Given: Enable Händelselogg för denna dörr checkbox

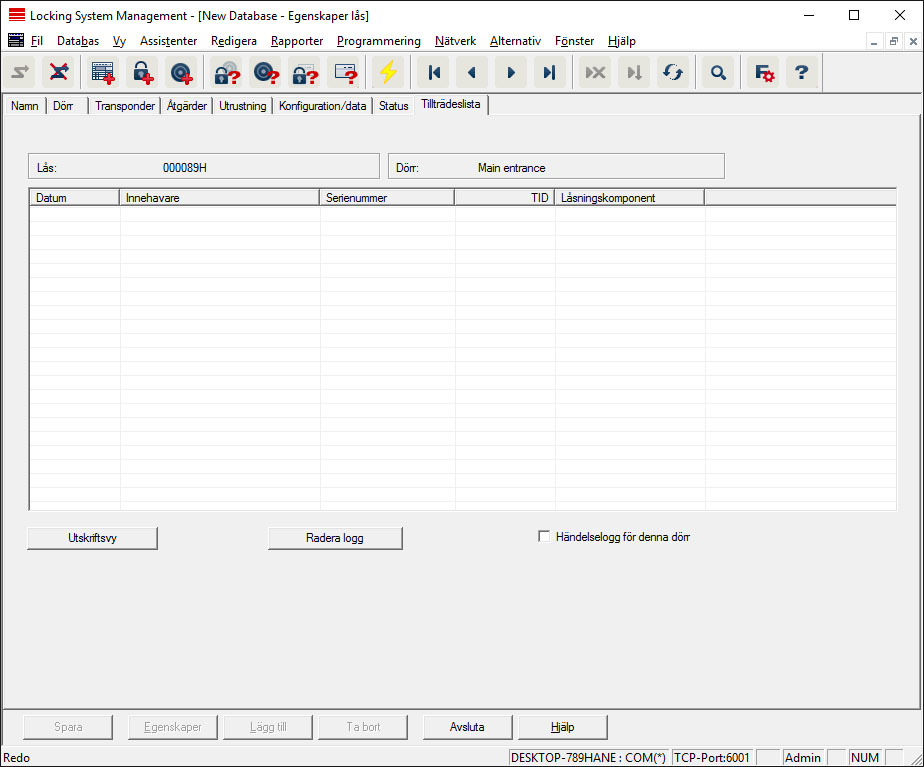Looking at the screenshot, I should (544, 537).
